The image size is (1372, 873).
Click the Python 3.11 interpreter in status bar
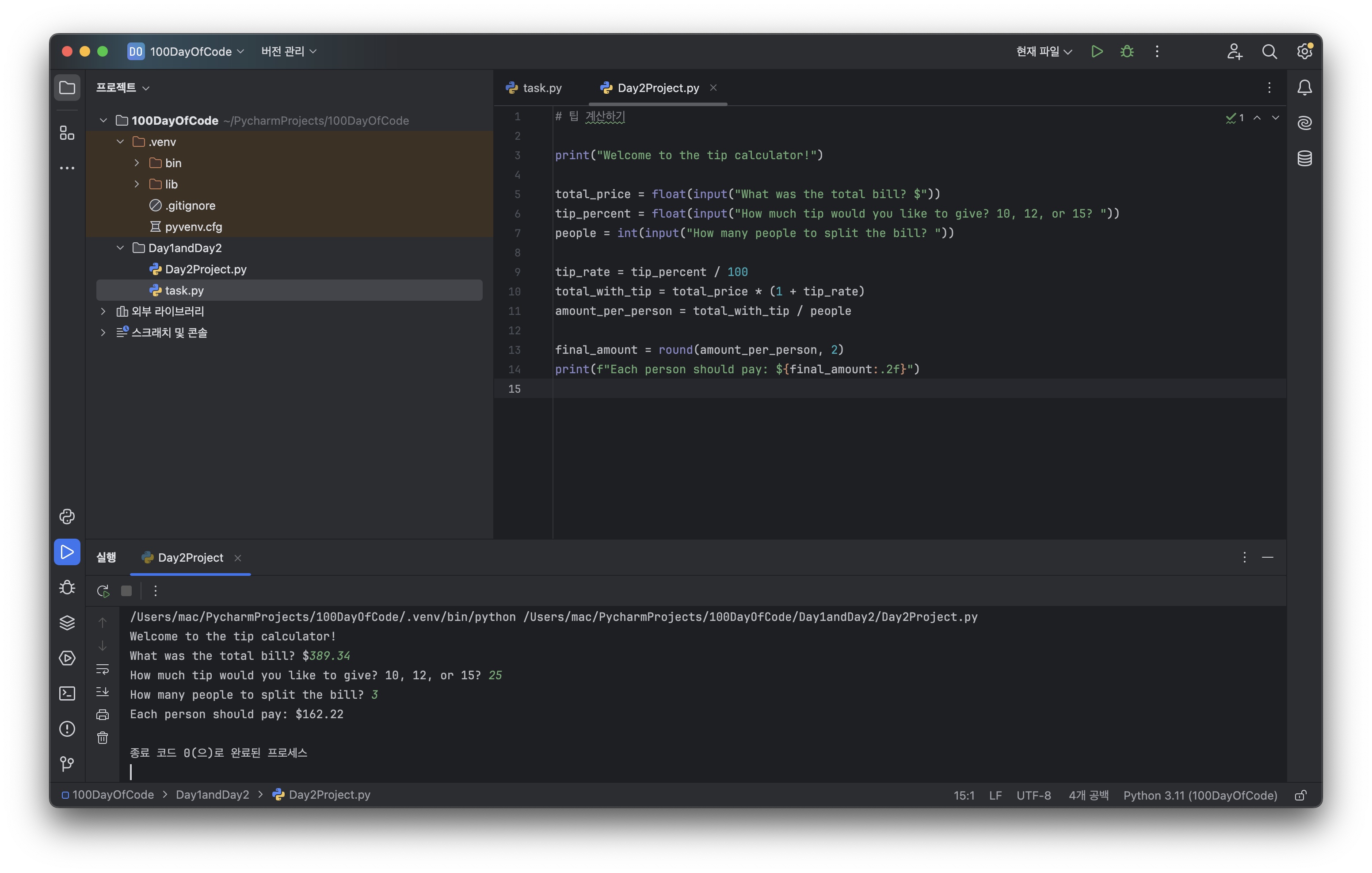[x=1200, y=795]
